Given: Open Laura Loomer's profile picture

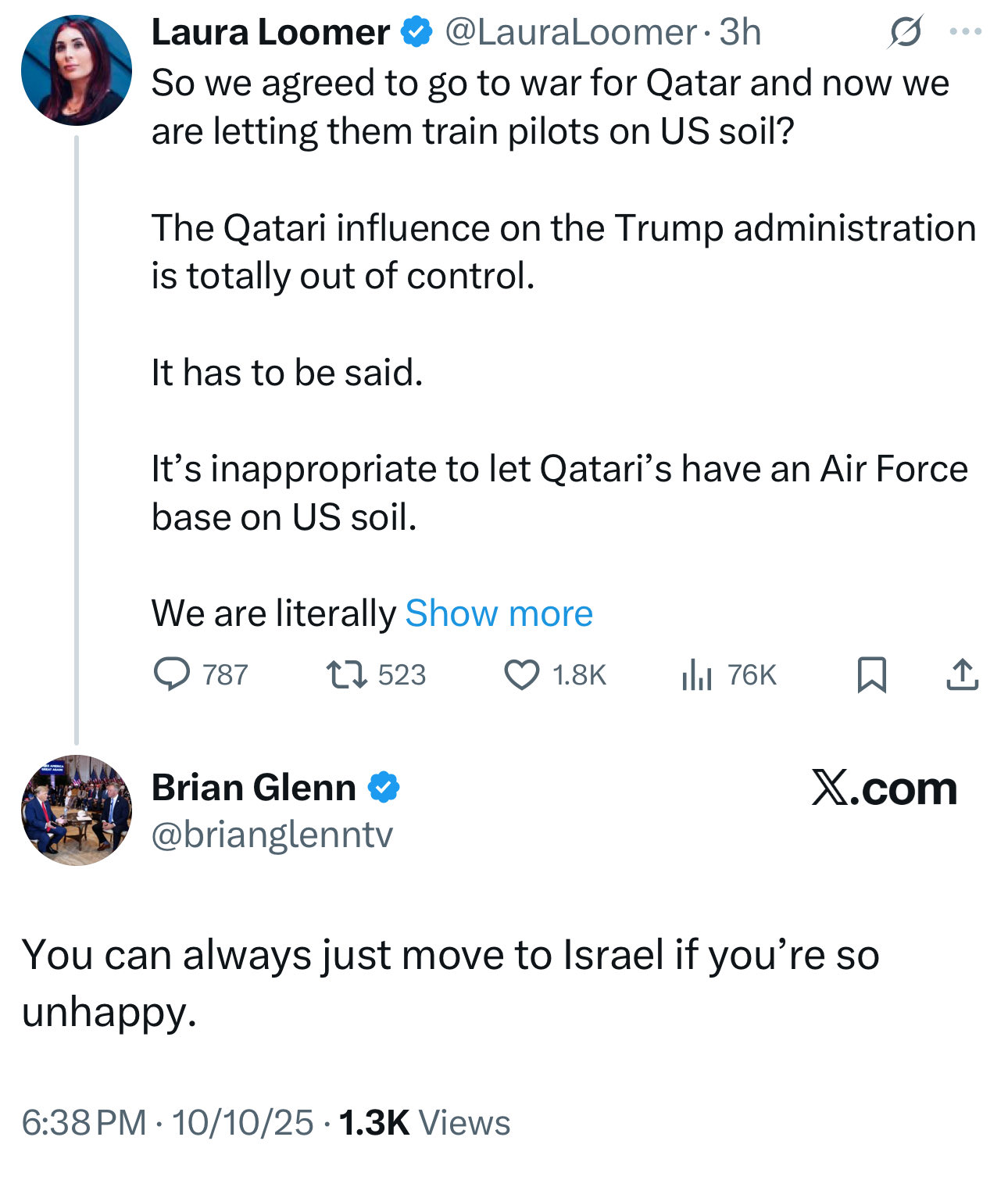Looking at the screenshot, I should coord(77,70).
